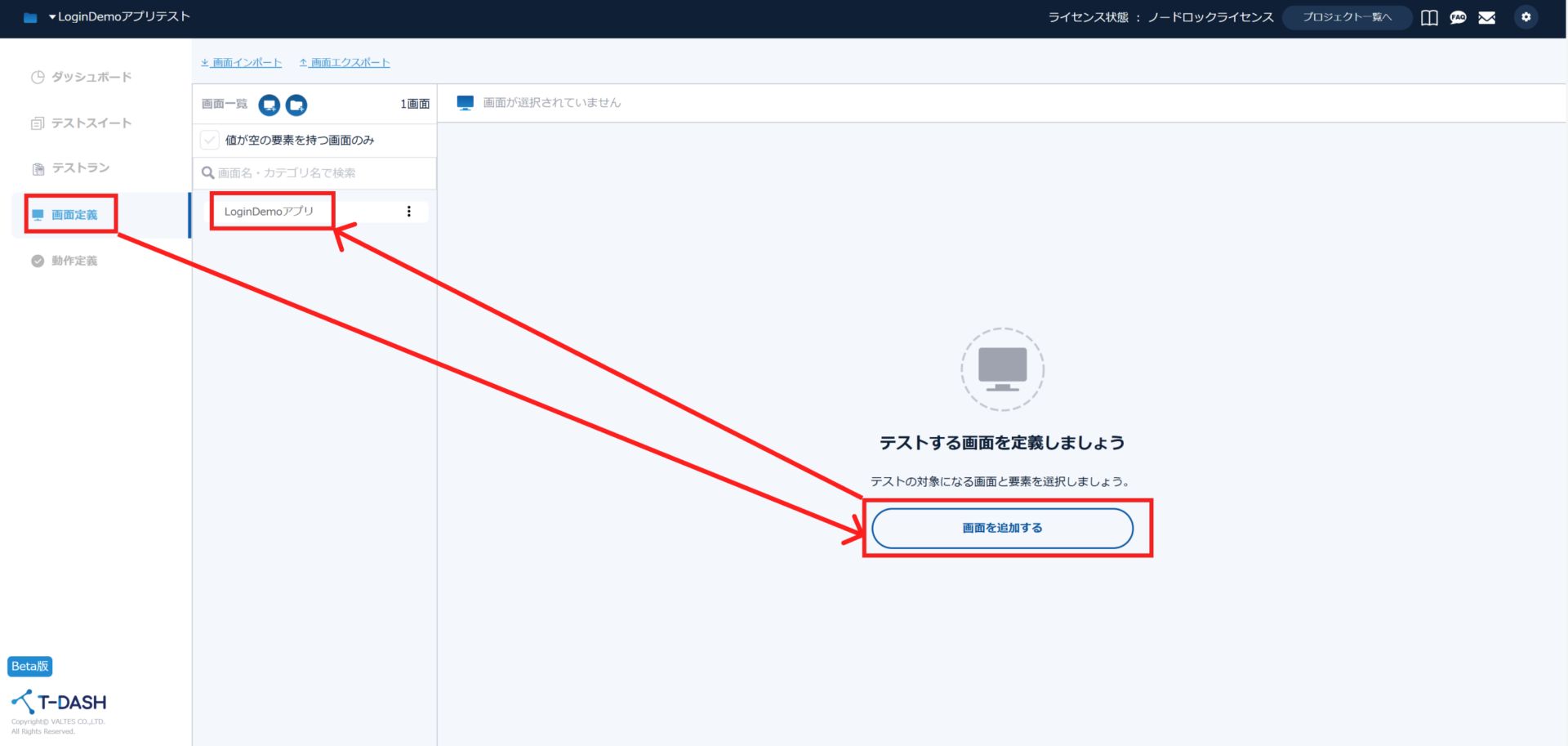Viewport: 1568px width, 746px height.
Task: Select テストラン in the sidebar
Action: 80,168
